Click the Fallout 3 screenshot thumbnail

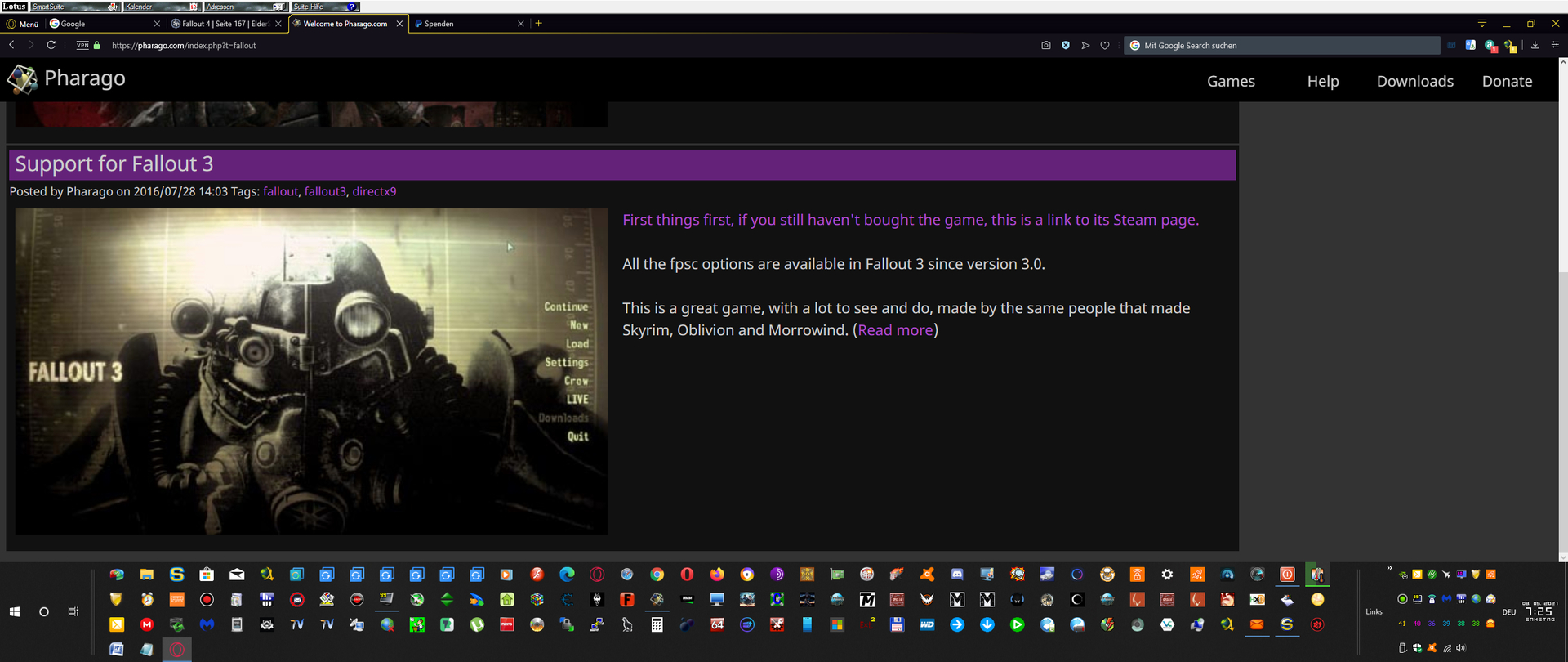point(311,371)
